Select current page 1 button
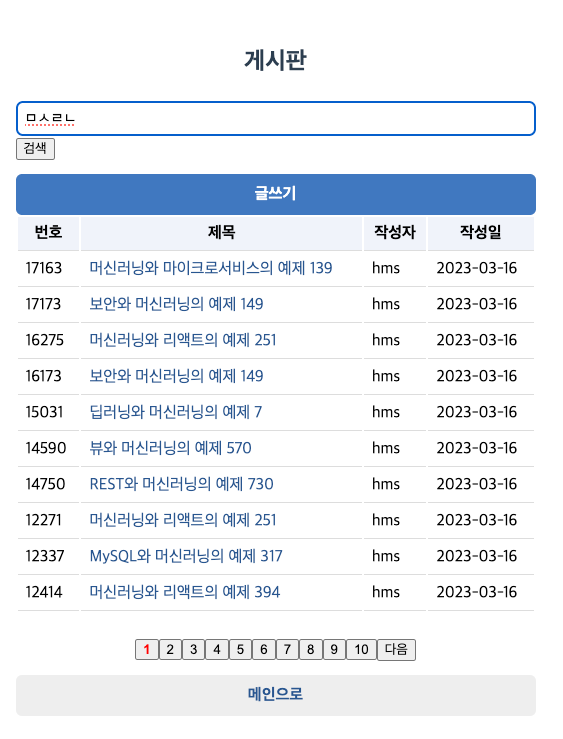The width and height of the screenshot is (563, 739). [147, 649]
